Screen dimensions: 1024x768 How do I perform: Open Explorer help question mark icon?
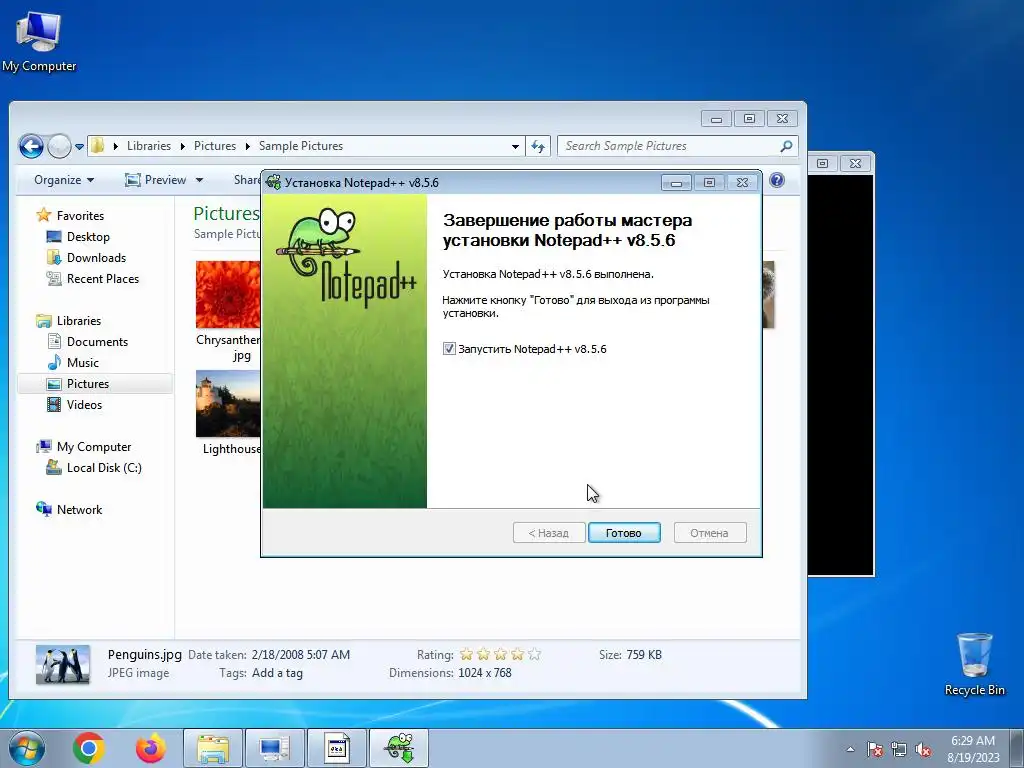point(776,180)
